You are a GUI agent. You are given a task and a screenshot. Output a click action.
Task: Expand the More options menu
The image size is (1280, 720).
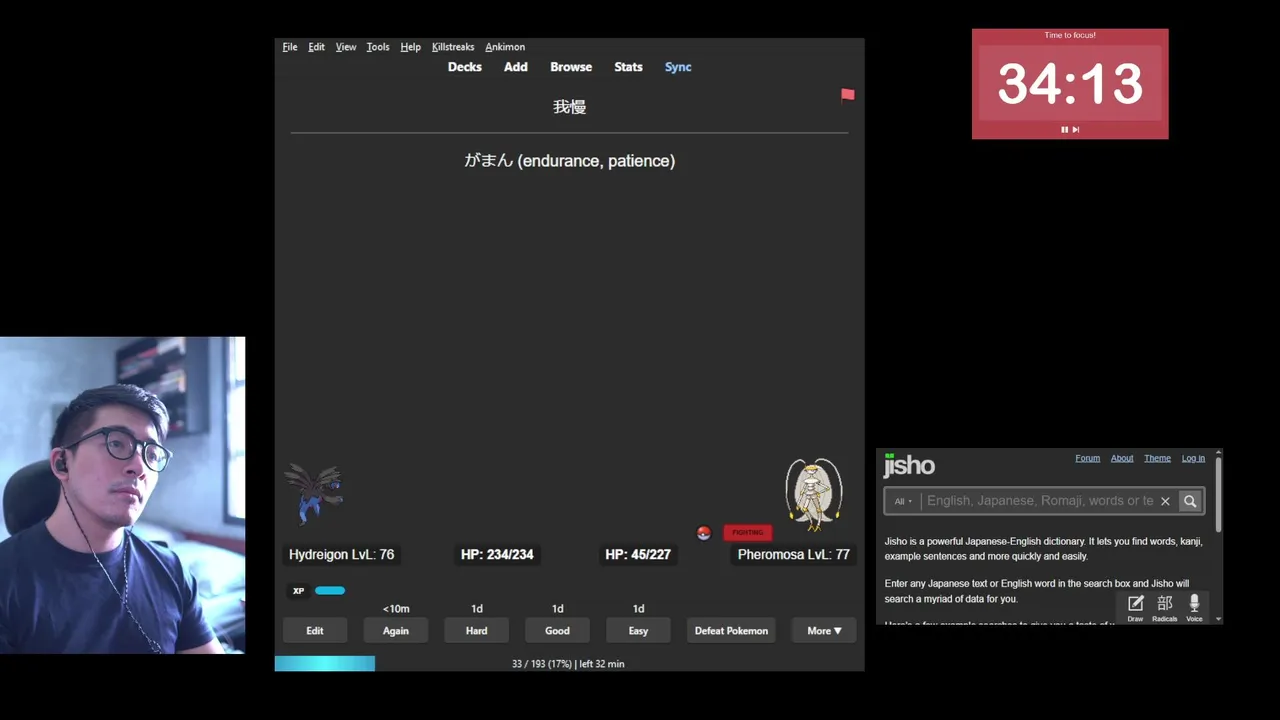(x=824, y=631)
